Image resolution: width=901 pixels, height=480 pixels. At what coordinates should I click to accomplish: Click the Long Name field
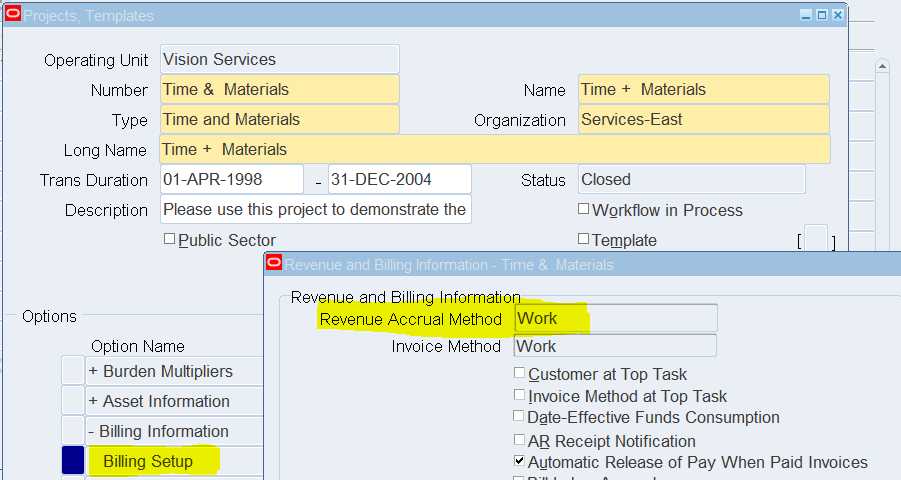click(x=495, y=149)
